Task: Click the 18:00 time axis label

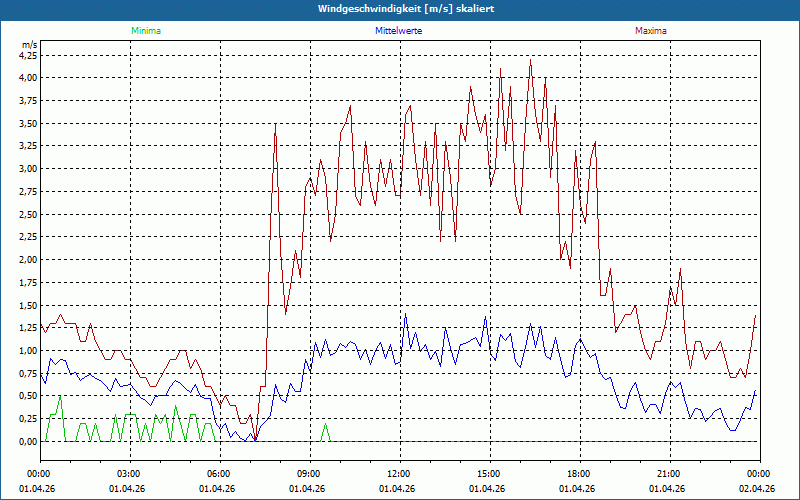Action: 580,474
